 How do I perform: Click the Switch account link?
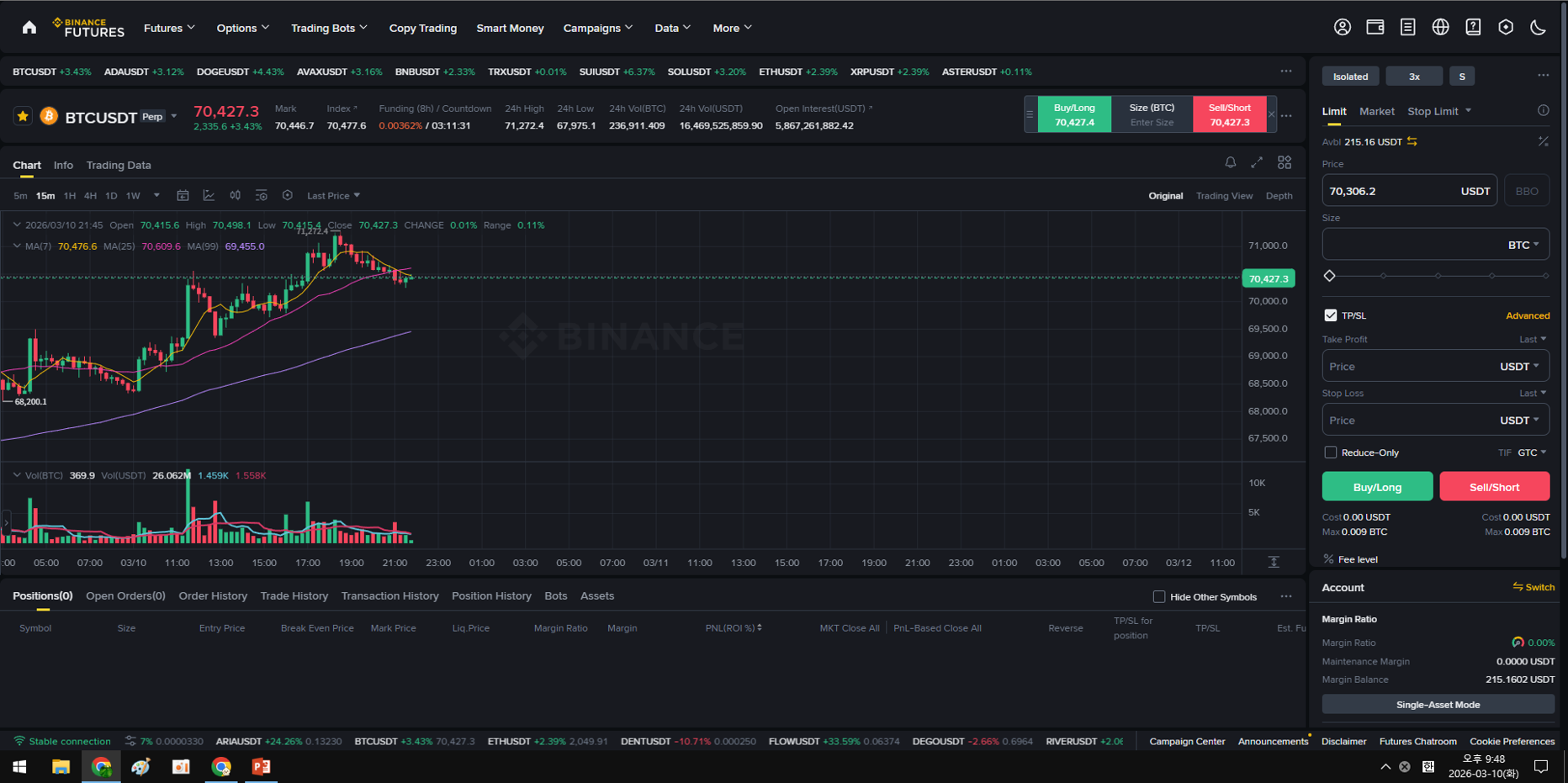(1534, 587)
